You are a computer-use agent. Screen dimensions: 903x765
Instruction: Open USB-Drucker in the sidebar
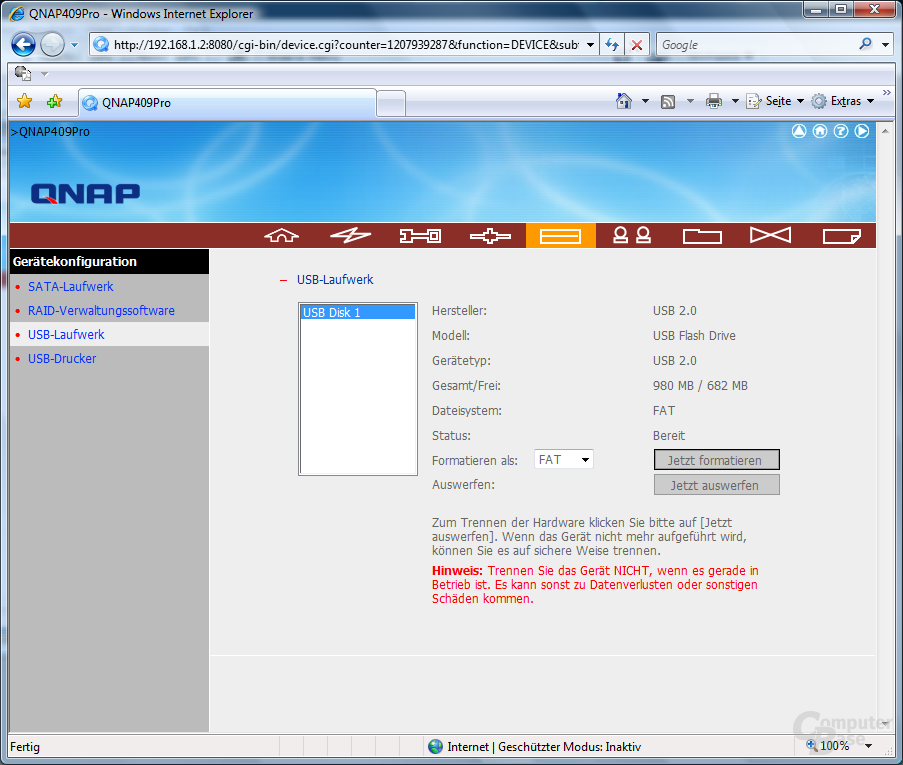tap(62, 359)
